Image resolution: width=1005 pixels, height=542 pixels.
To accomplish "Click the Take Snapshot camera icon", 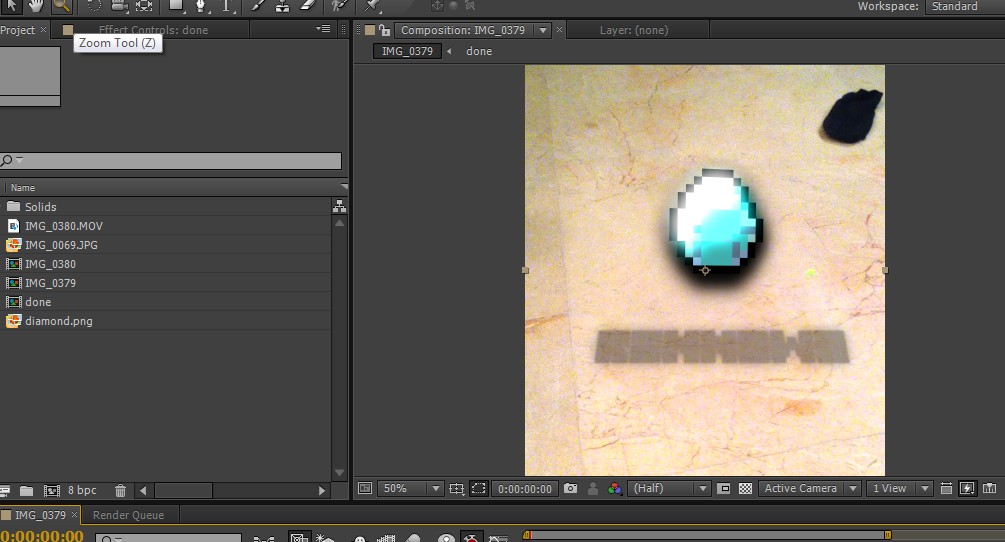I will [570, 489].
